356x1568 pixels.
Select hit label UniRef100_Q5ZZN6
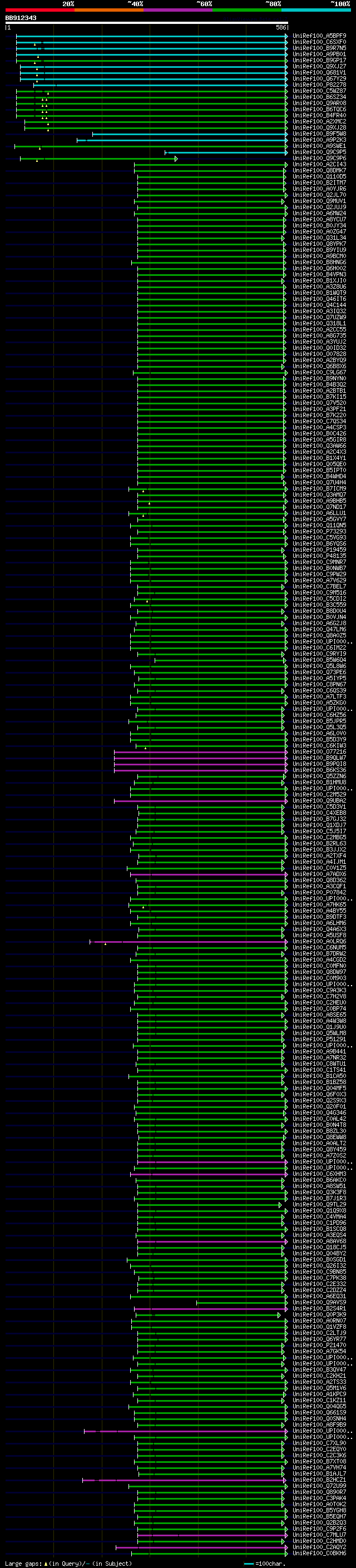[319, 776]
